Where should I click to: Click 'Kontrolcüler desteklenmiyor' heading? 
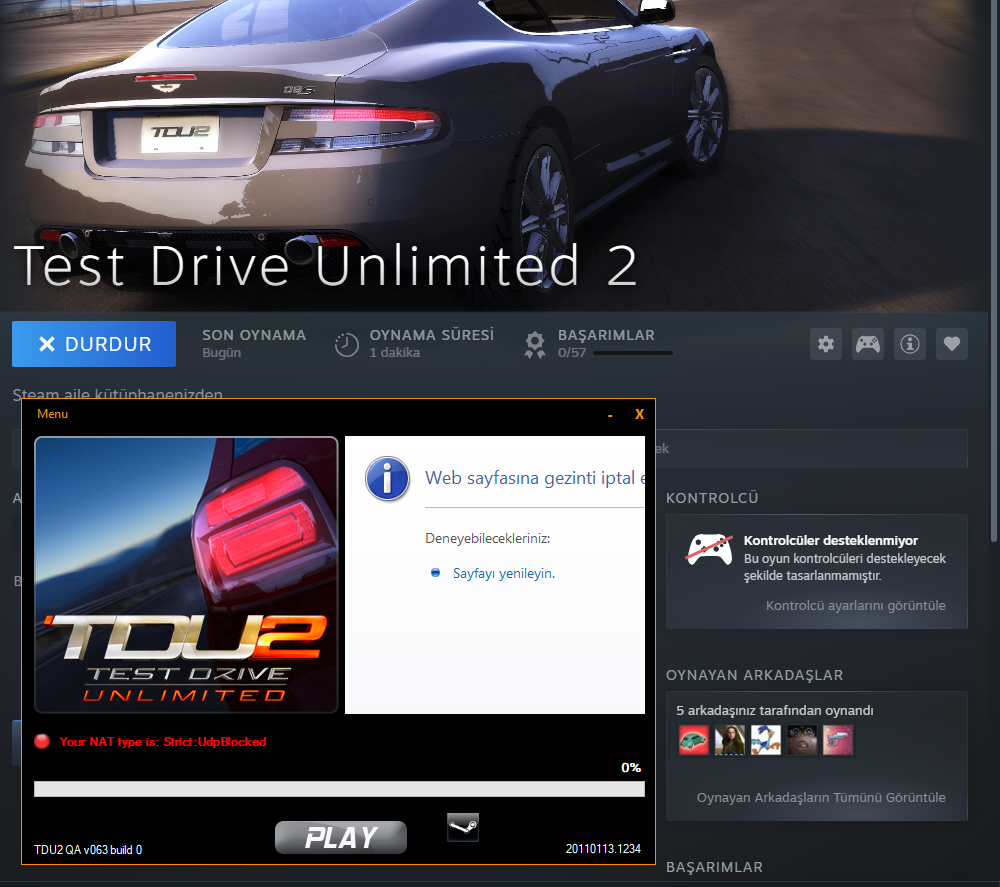pos(830,540)
